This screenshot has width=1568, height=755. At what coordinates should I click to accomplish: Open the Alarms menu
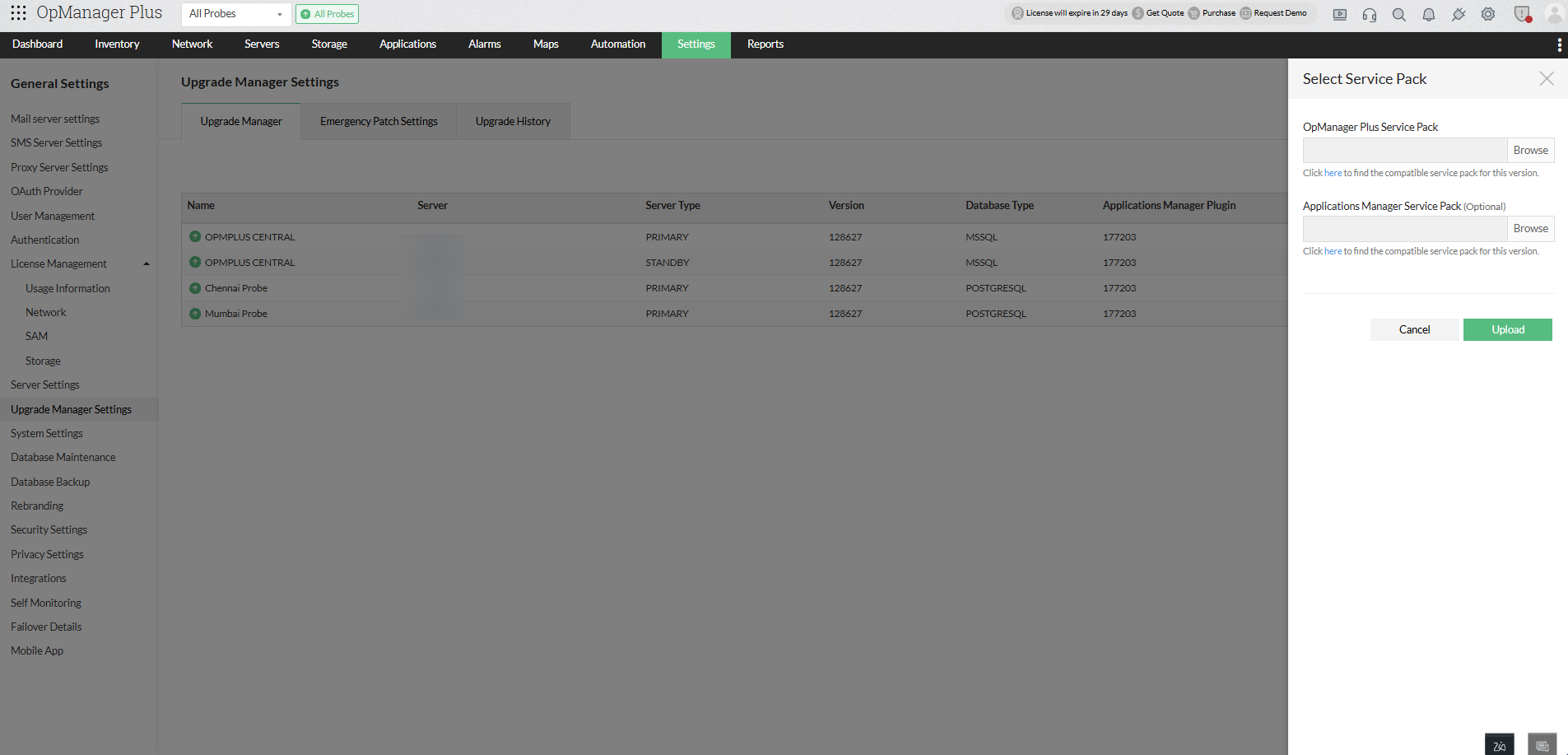[485, 44]
